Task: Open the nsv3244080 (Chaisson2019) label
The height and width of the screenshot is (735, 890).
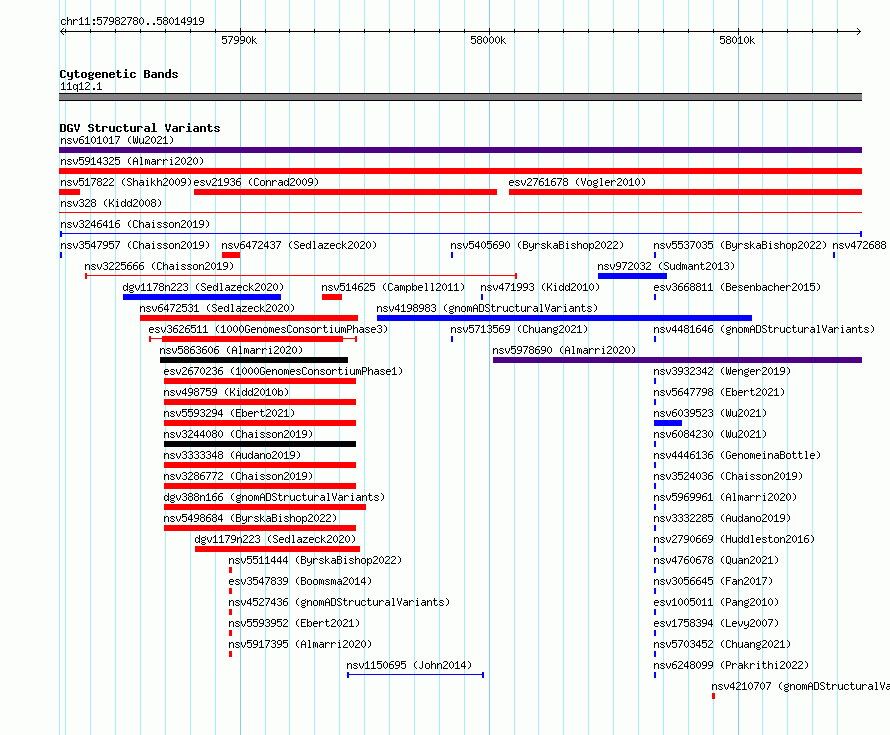Action: tap(238, 434)
